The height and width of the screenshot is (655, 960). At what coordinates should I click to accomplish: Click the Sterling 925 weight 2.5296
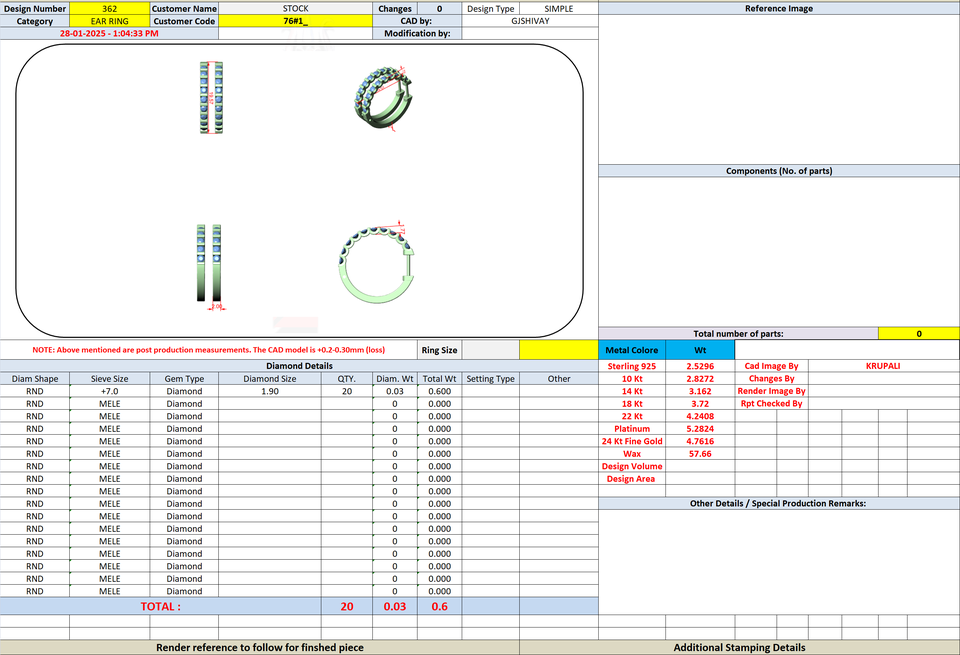(x=700, y=366)
